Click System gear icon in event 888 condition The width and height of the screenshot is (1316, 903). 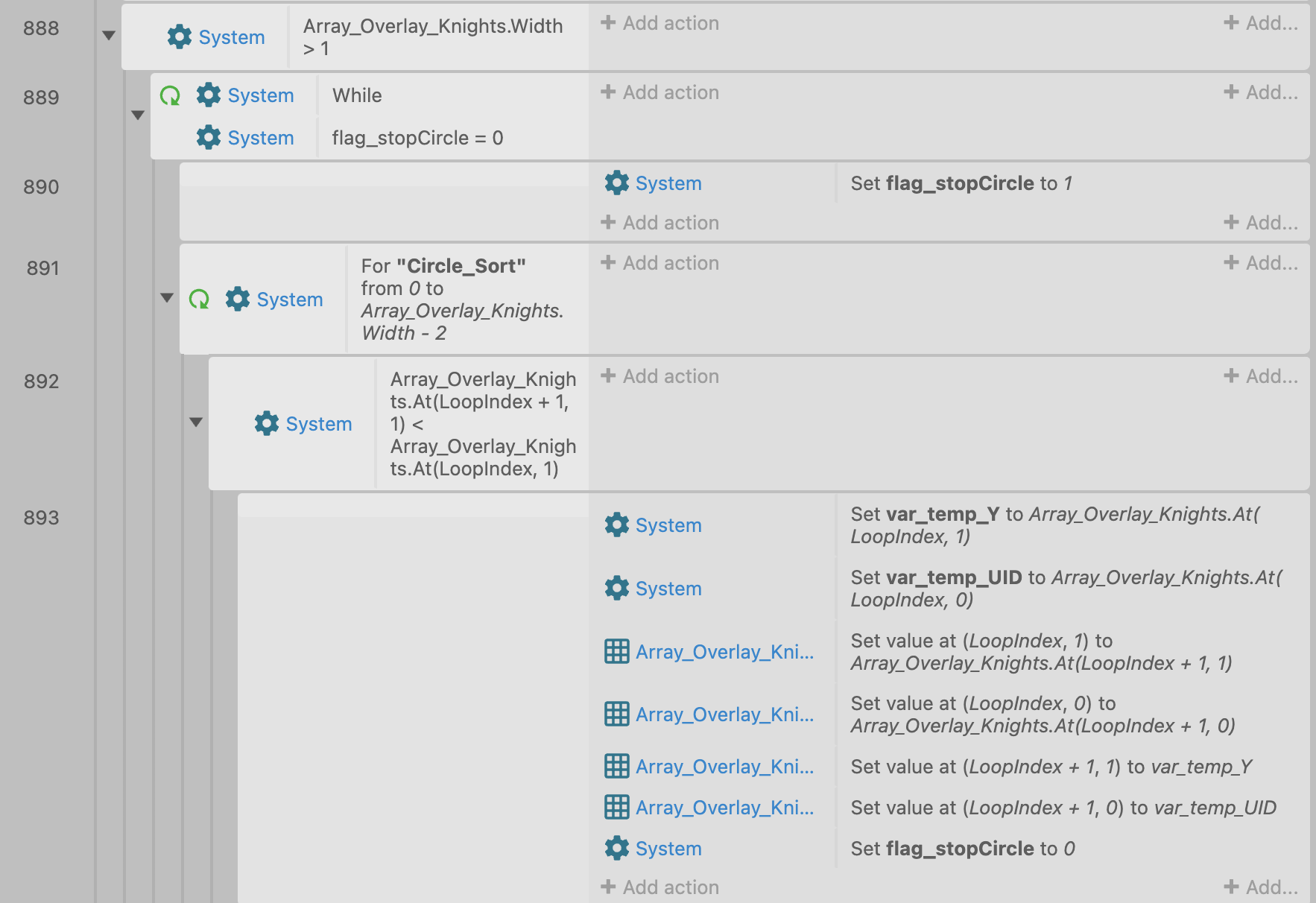click(x=179, y=37)
